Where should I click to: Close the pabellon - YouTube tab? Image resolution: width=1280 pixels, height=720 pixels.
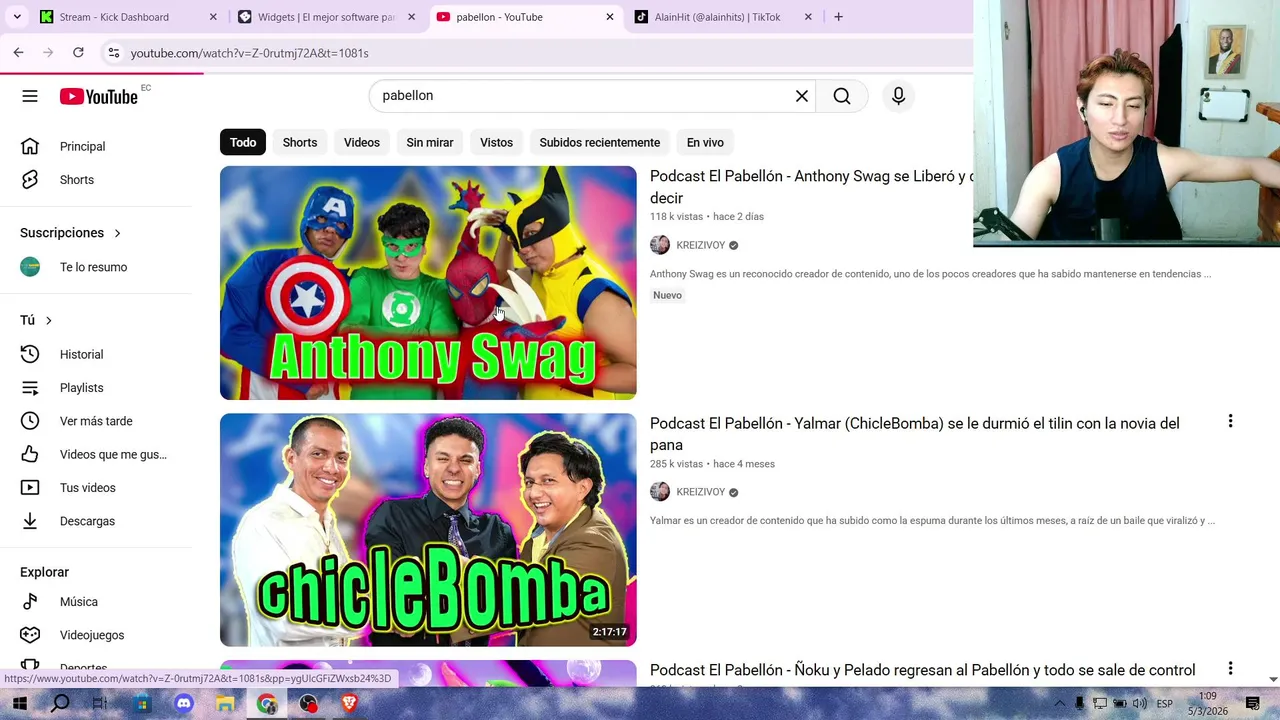tap(610, 17)
